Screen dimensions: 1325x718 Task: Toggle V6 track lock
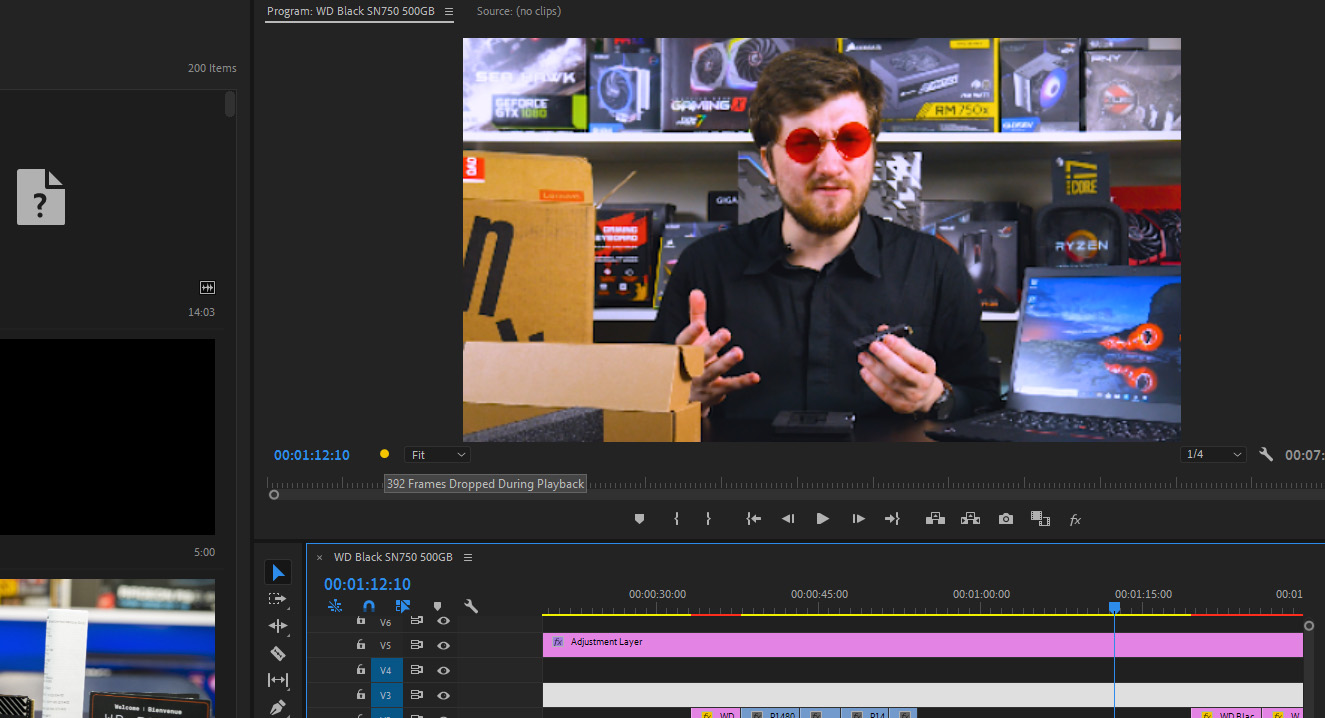tap(361, 621)
